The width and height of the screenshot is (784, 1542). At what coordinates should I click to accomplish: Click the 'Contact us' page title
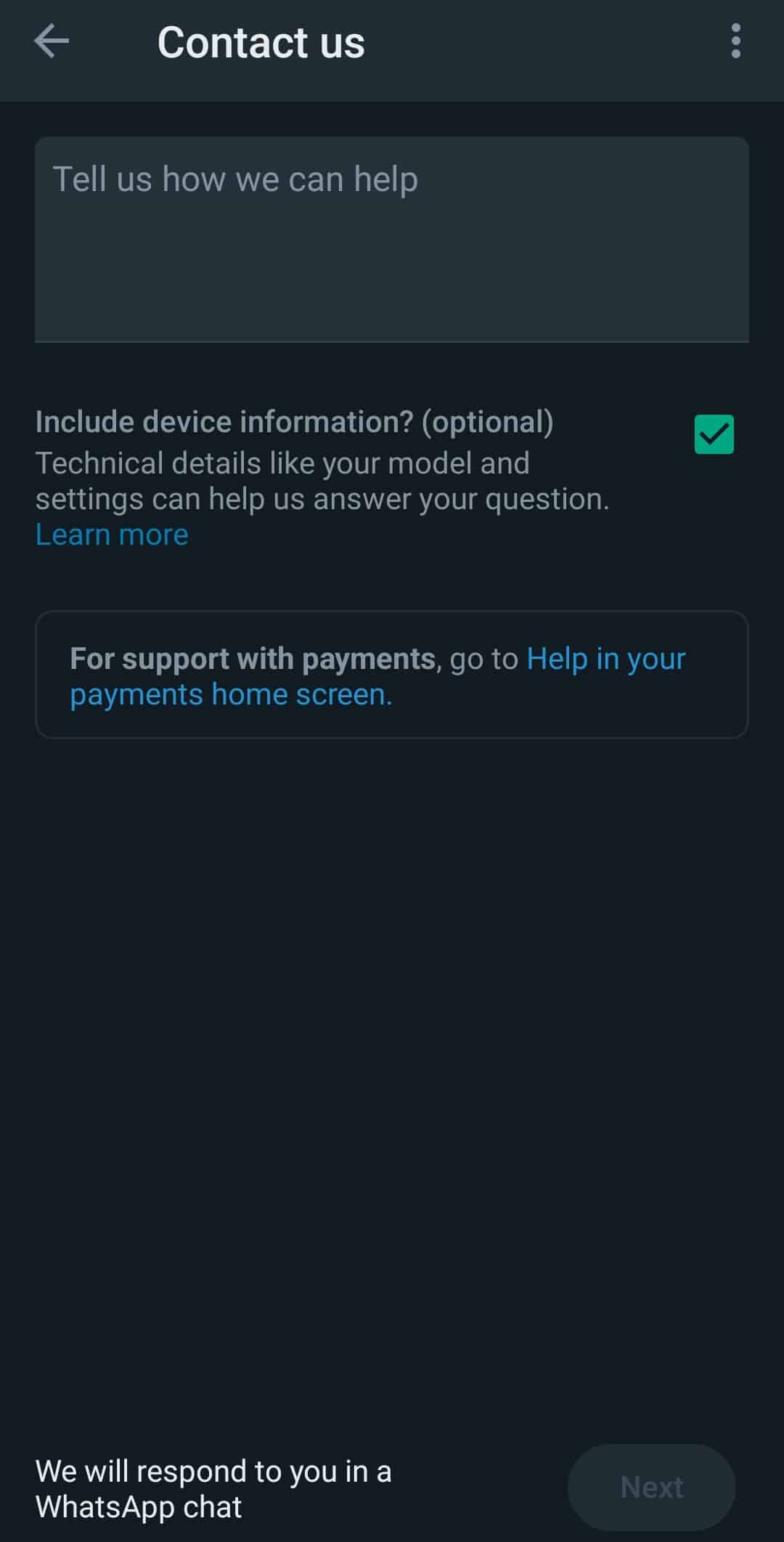tap(261, 42)
